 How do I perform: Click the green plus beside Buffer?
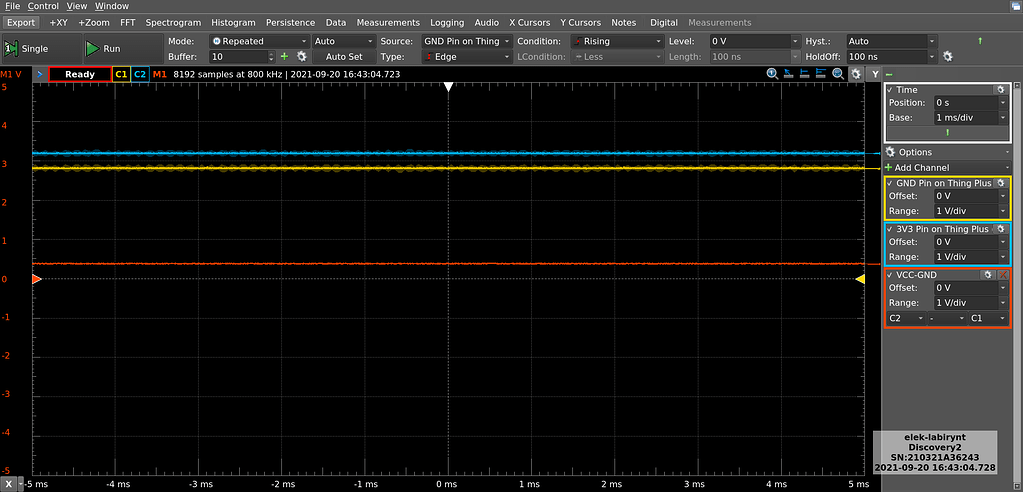(x=284, y=57)
